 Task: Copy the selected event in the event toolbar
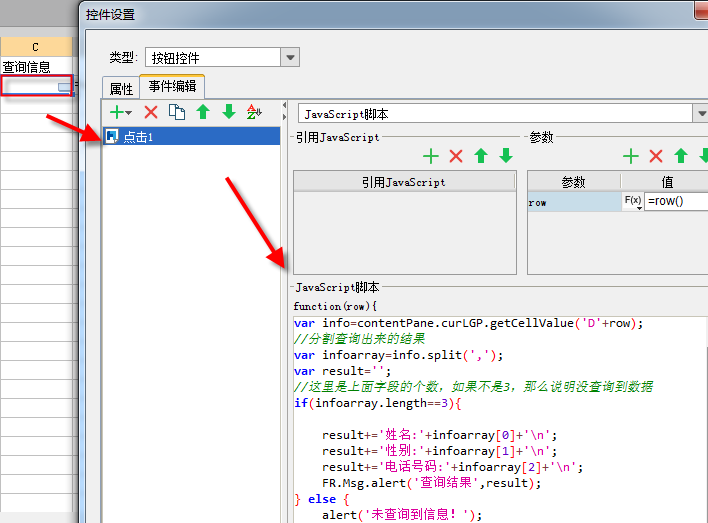177,112
